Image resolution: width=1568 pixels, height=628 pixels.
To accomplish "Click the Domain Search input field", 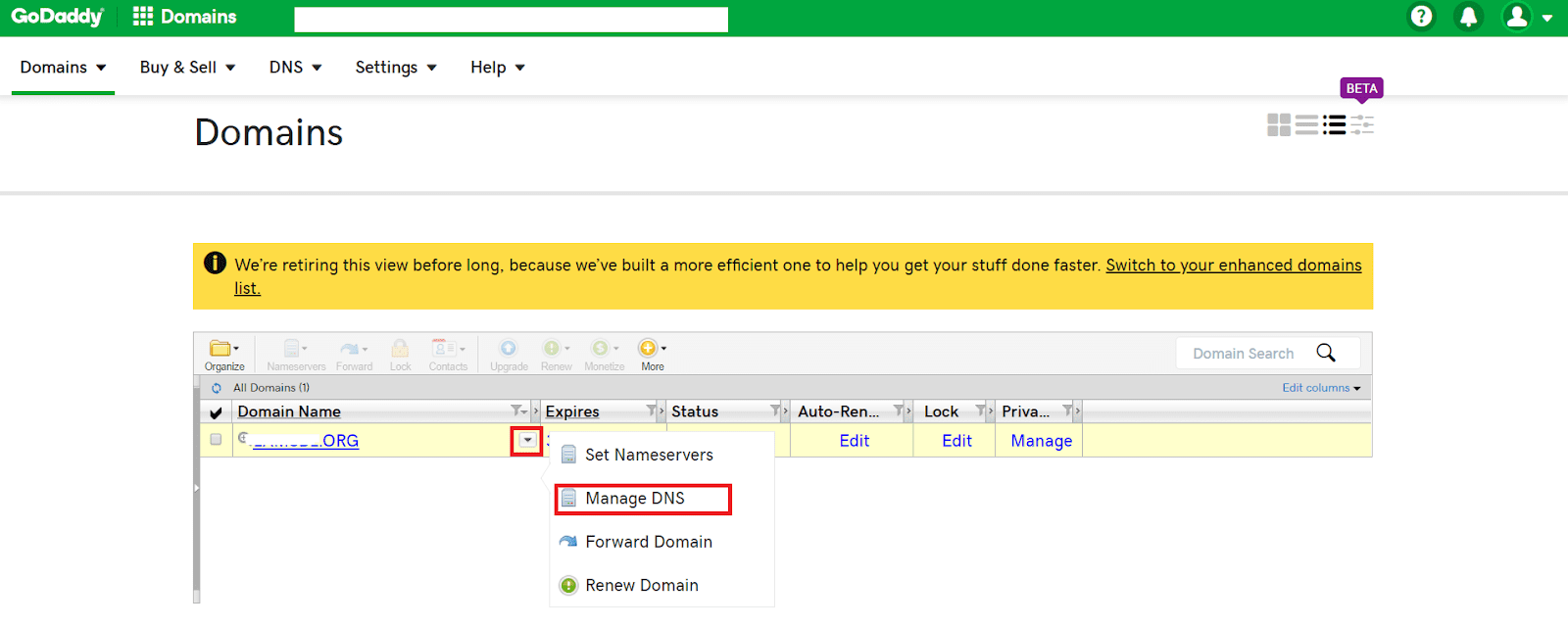I will coord(1245,353).
